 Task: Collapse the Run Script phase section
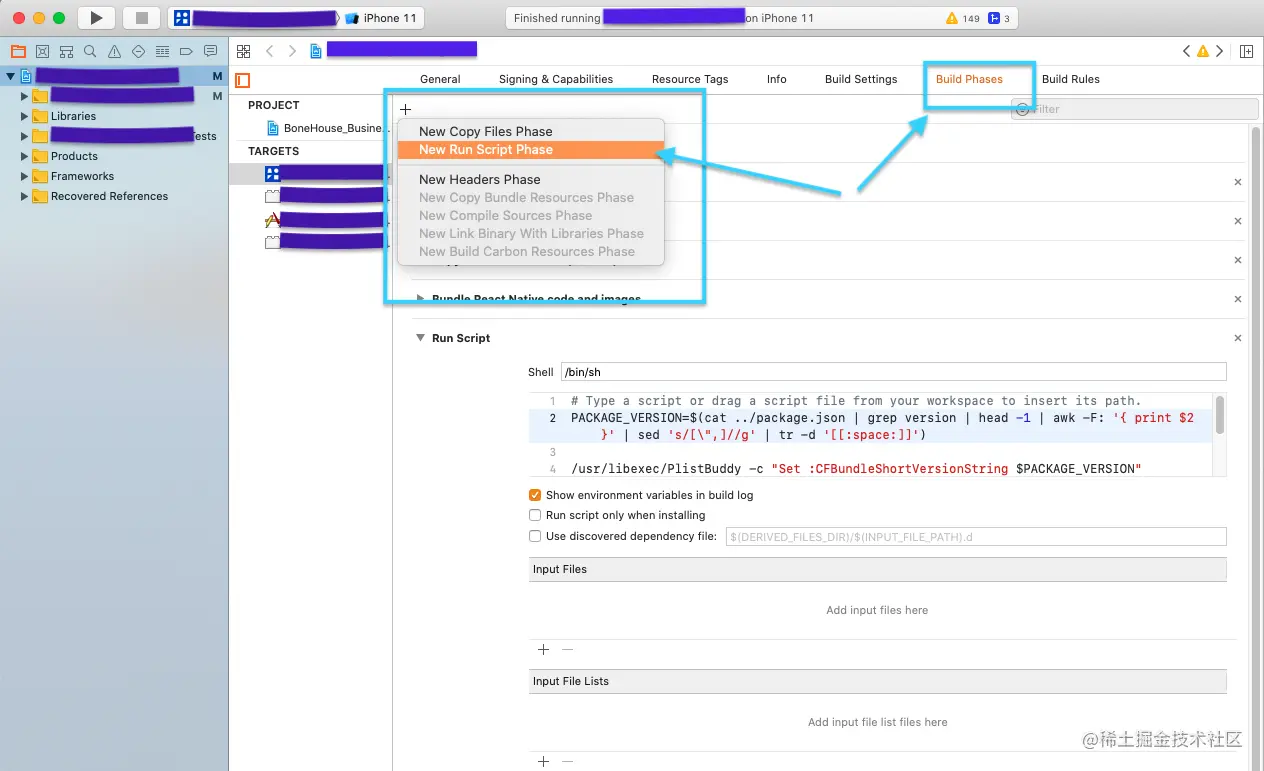420,338
